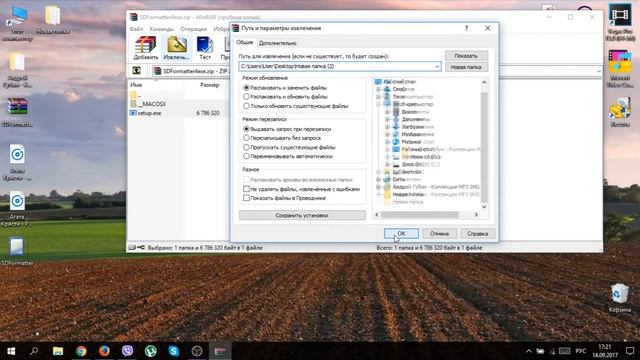Screen dimensions: 640x360
Task: Select 'Распаковать и заменить файлы' radio button
Action: [246, 88]
